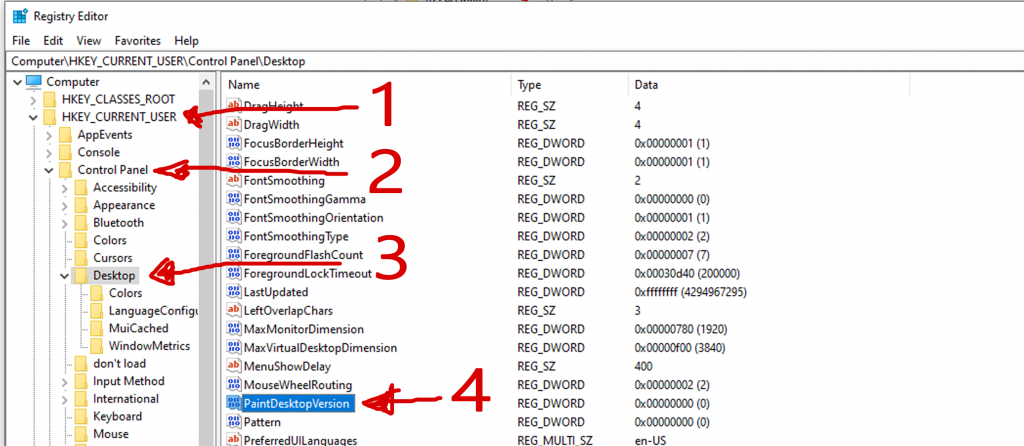Expand the International key

(x=64, y=399)
